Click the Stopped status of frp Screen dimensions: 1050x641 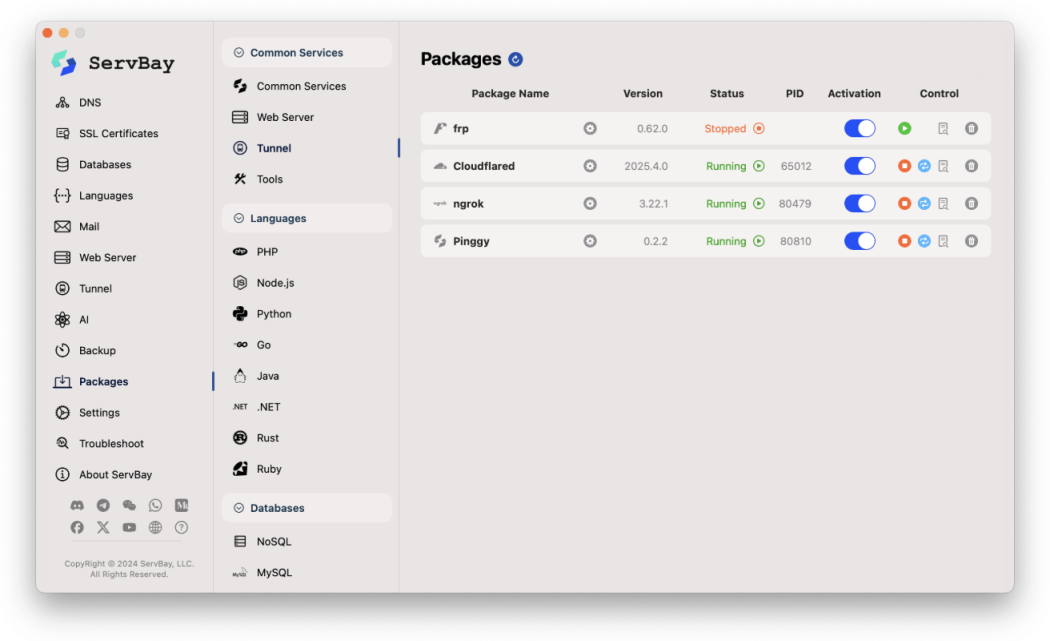tap(725, 129)
